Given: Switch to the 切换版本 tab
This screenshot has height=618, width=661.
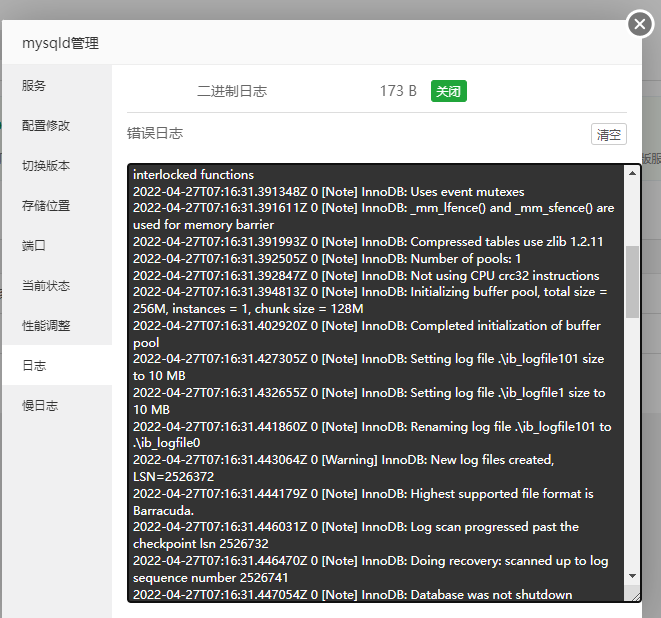Looking at the screenshot, I should click(57, 166).
